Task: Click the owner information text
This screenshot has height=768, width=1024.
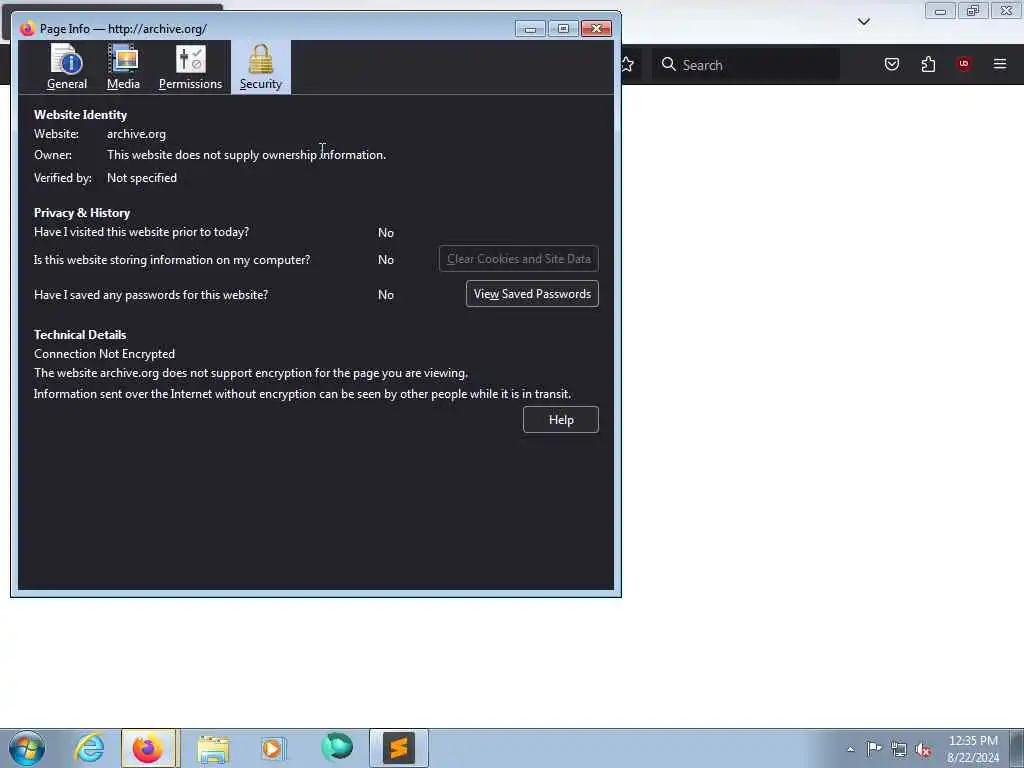Action: coord(246,155)
